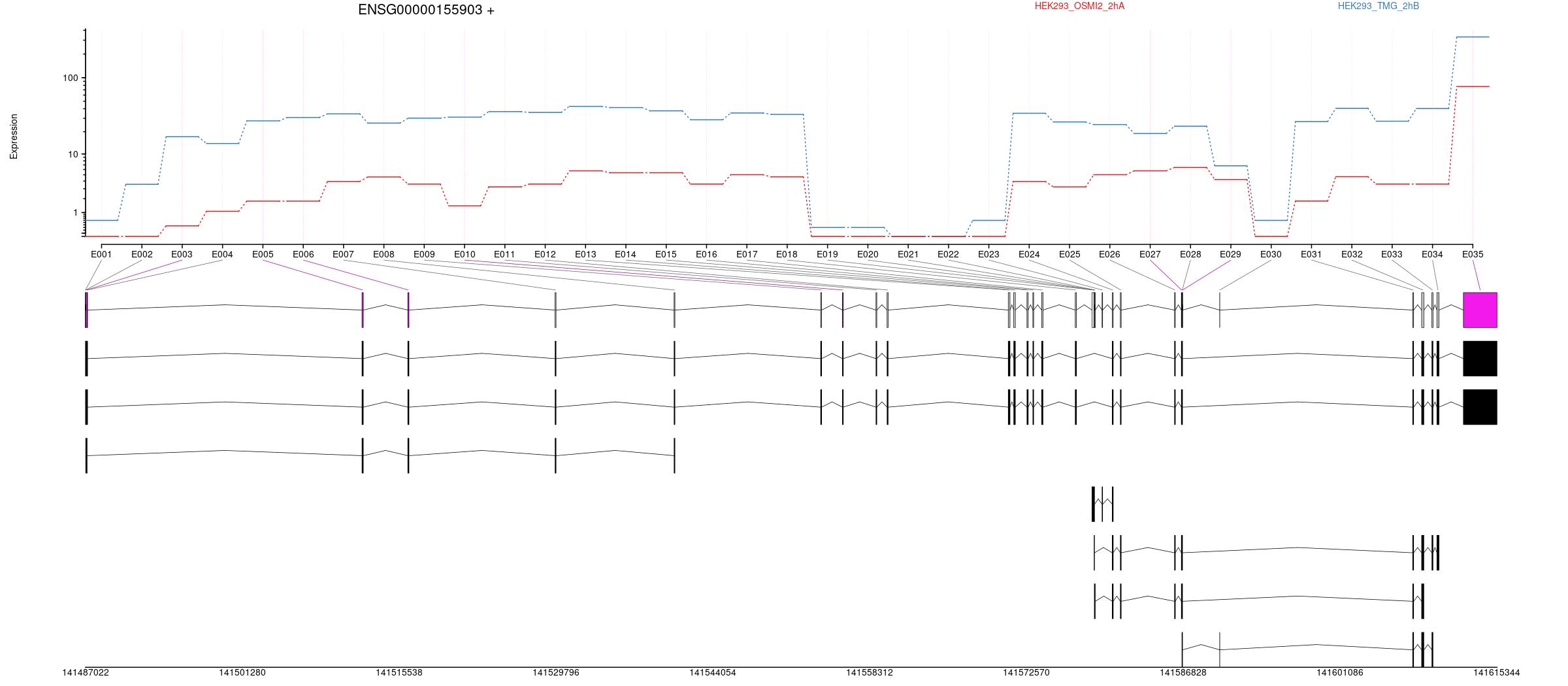1568x686 pixels.
Task: Click exon label E009
Action: 424,254
